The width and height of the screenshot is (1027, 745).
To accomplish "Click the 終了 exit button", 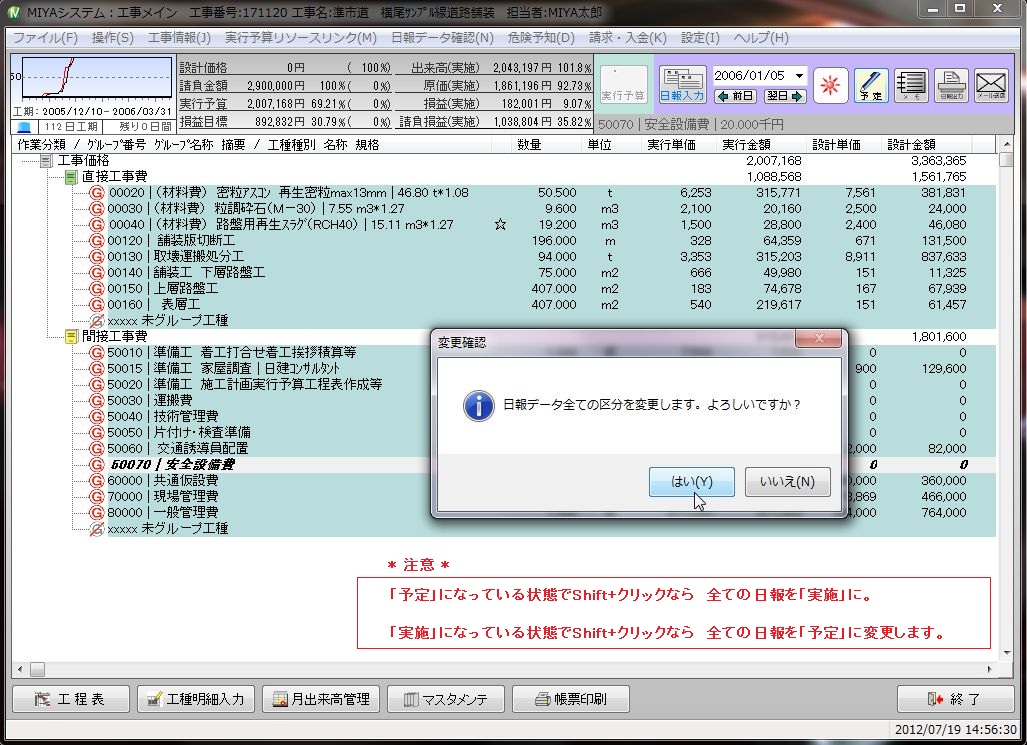I will coord(955,699).
